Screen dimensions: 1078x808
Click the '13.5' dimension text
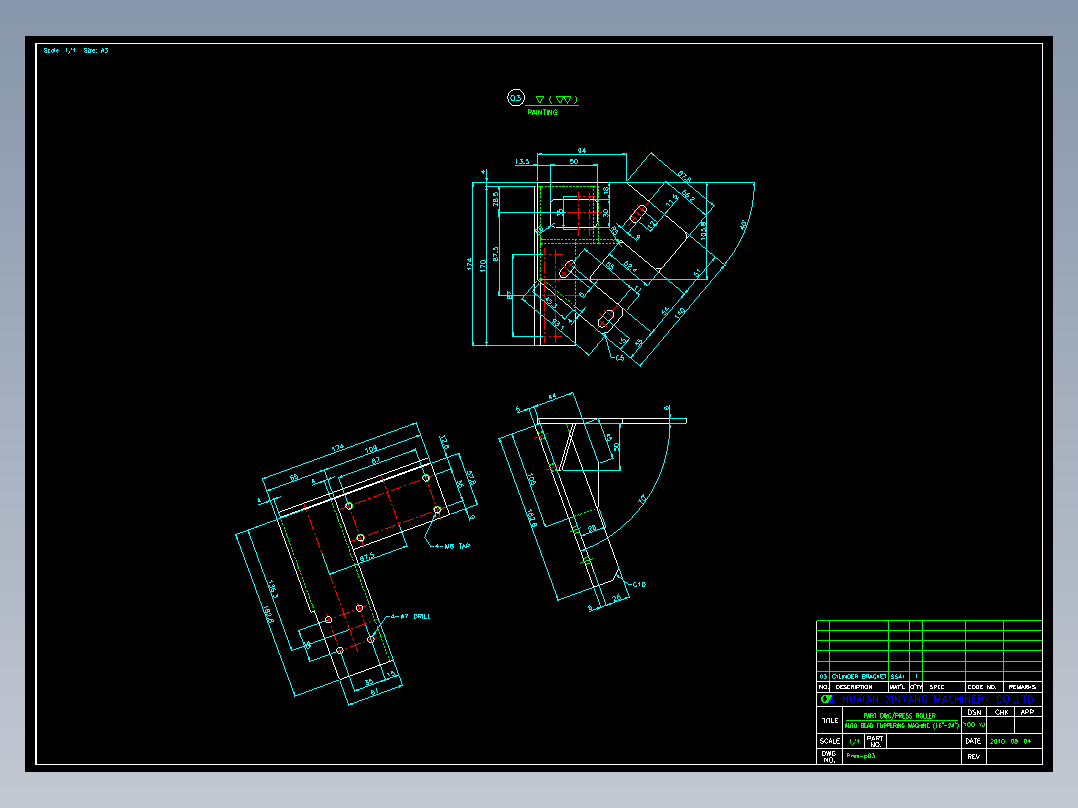click(x=522, y=162)
